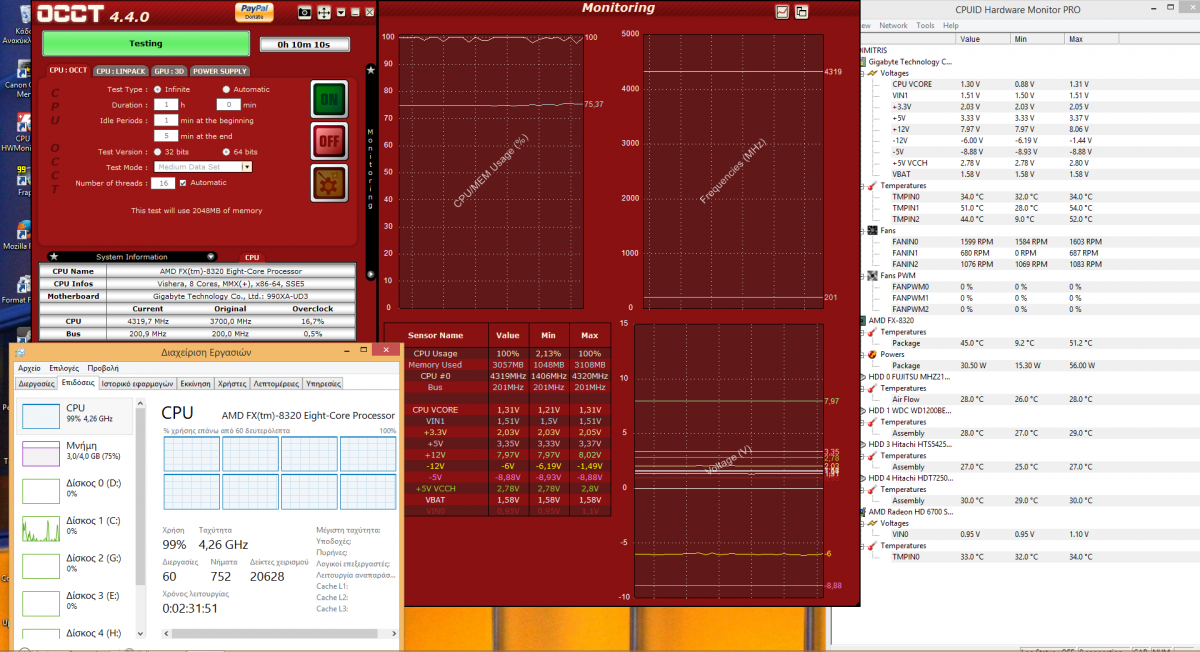1200x652 pixels.
Task: Collapse System Information with its round arrow
Action: pos(211,257)
